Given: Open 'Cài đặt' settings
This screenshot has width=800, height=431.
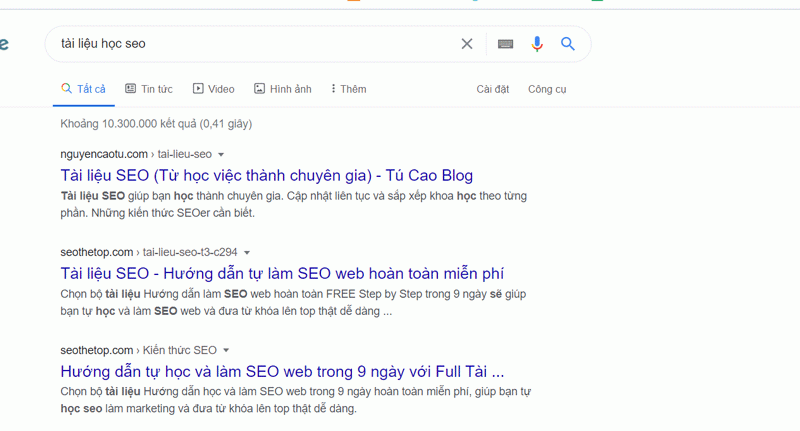Looking at the screenshot, I should click(x=492, y=89).
